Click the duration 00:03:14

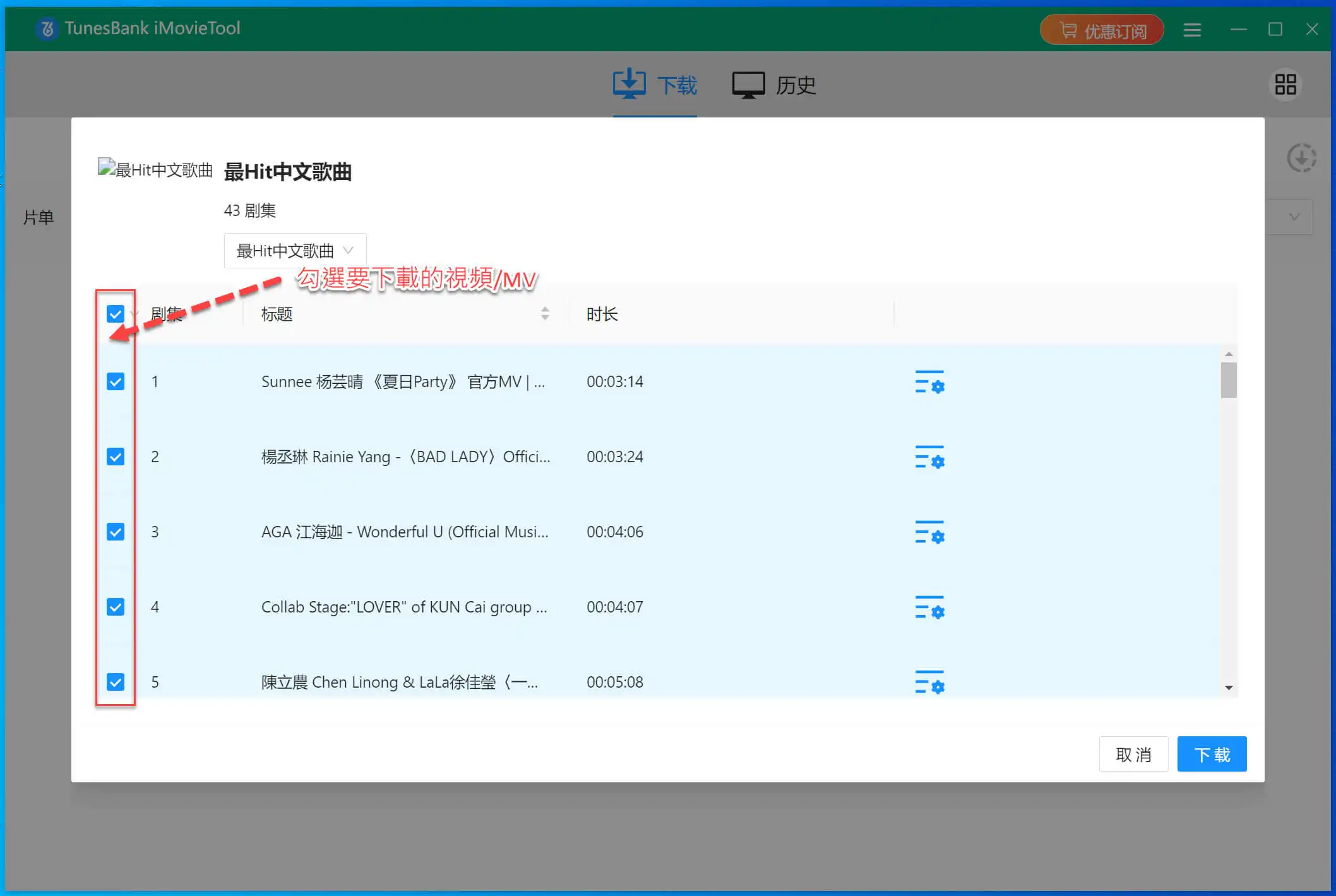pos(615,381)
